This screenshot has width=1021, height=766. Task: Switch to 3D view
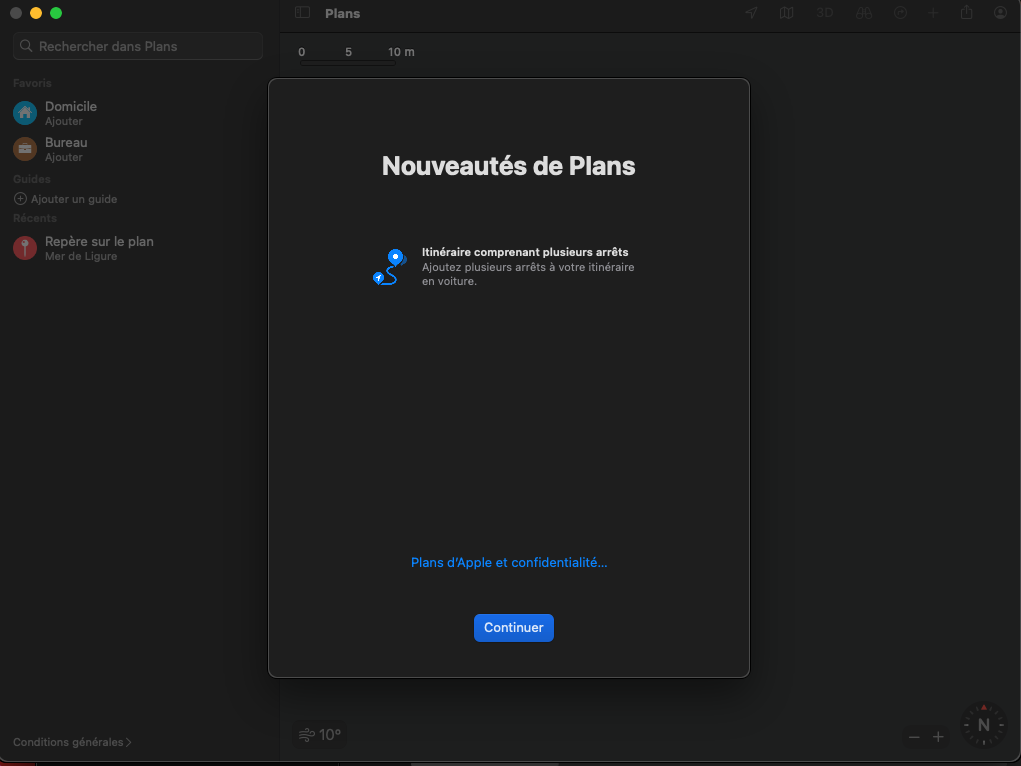coord(824,13)
